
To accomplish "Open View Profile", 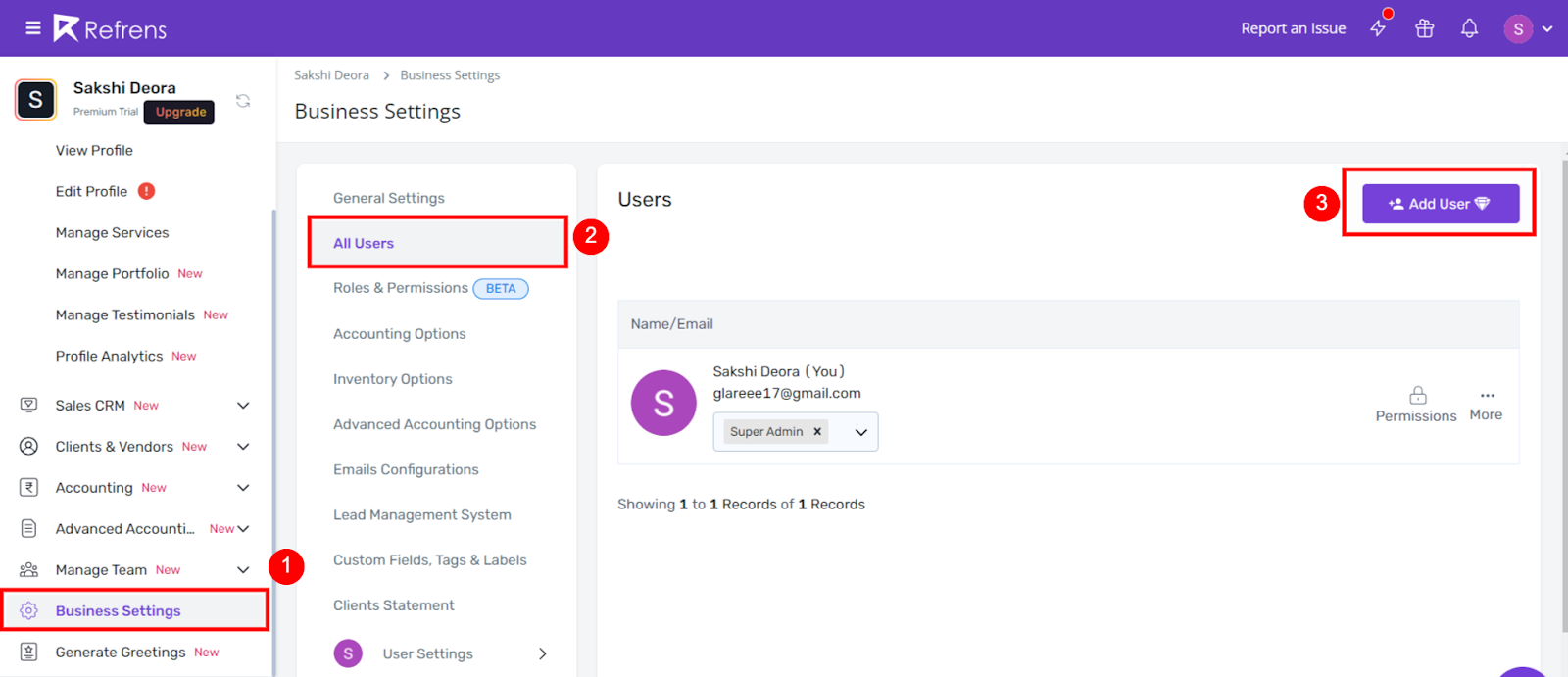I will click(x=94, y=150).
